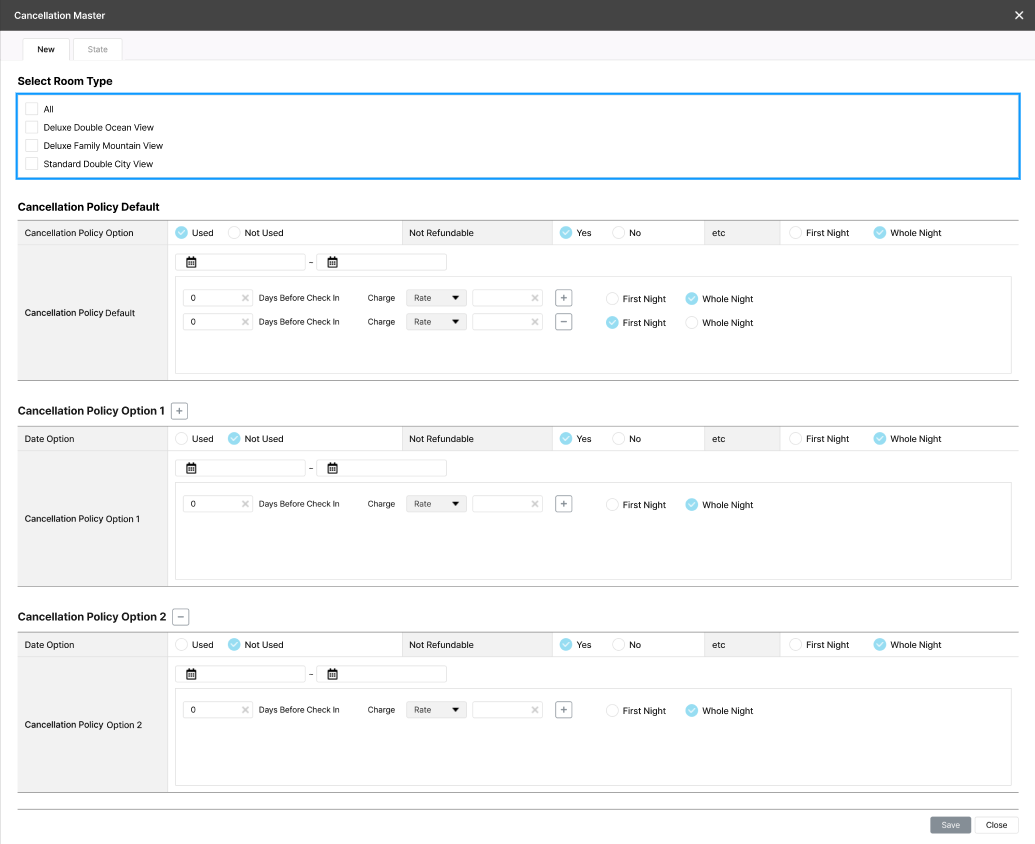Open end date calendar in Cancellation Policy Option 2
This screenshot has width=1035, height=844.
click(x=333, y=674)
